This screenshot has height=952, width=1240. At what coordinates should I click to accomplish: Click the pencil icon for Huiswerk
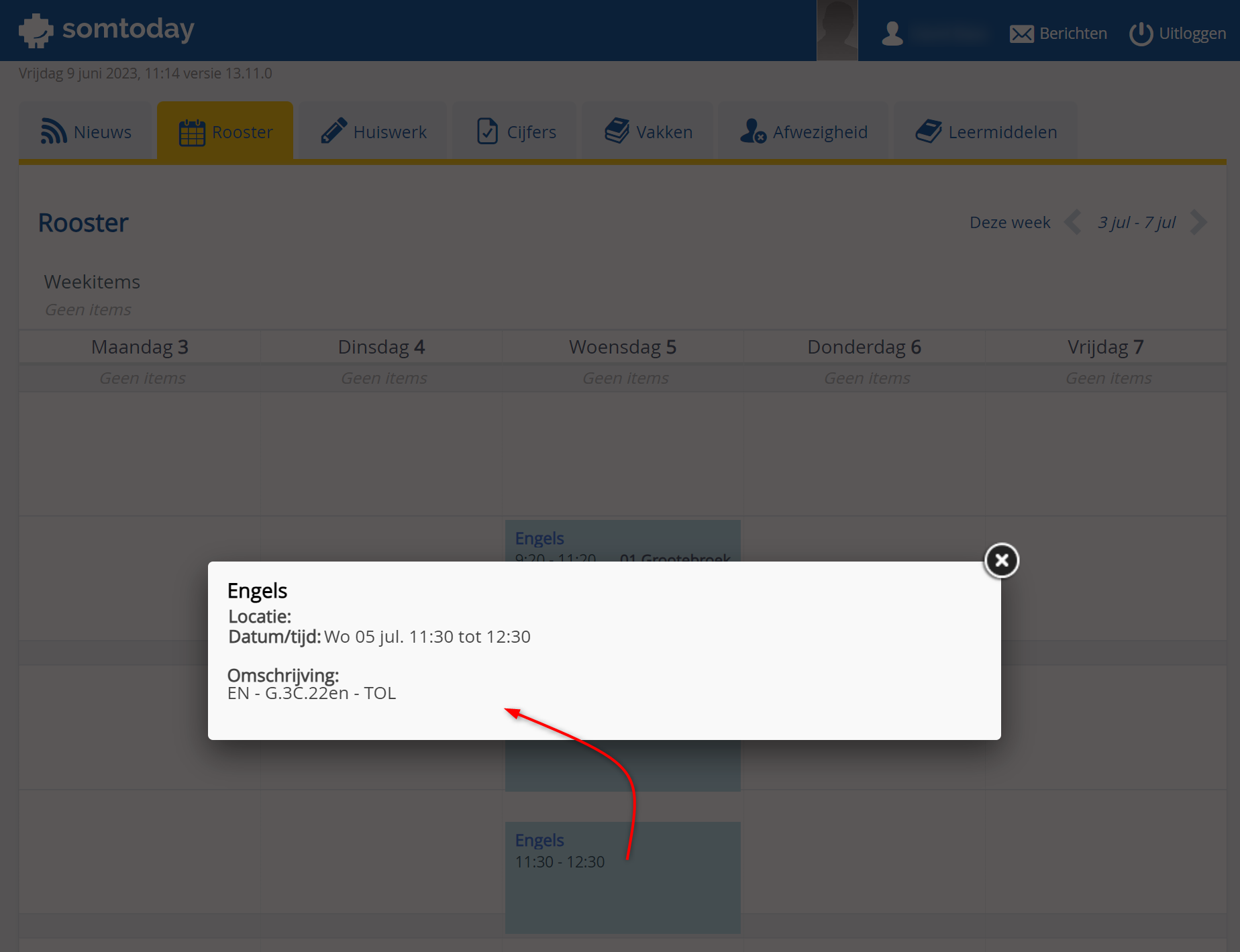[x=333, y=131]
